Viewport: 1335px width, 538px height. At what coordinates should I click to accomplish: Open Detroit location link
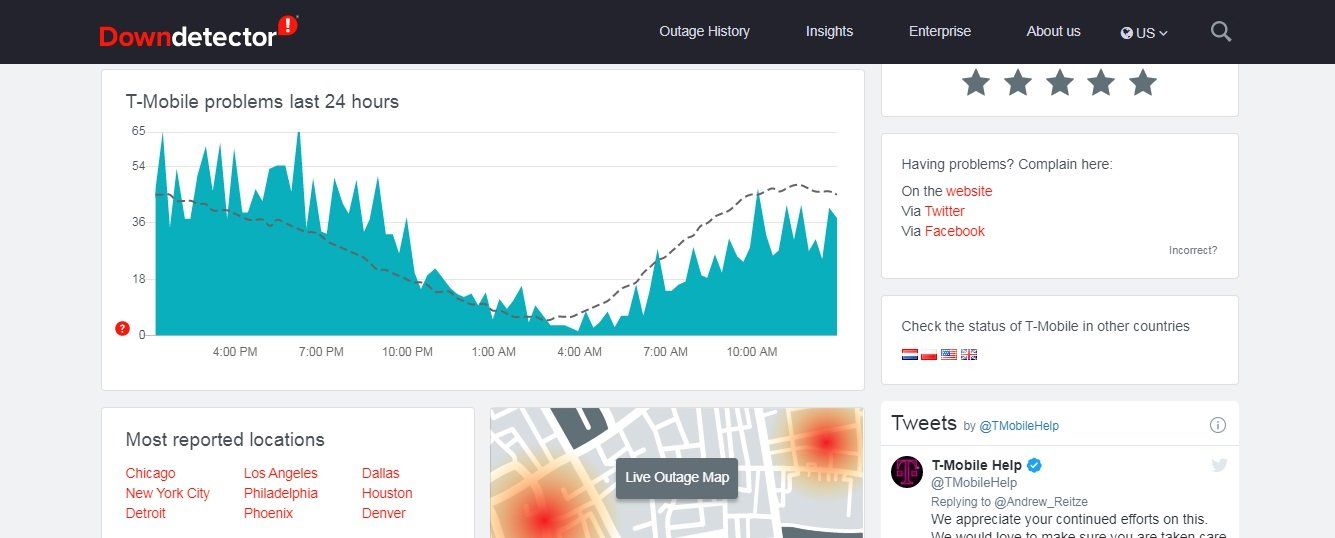point(146,513)
